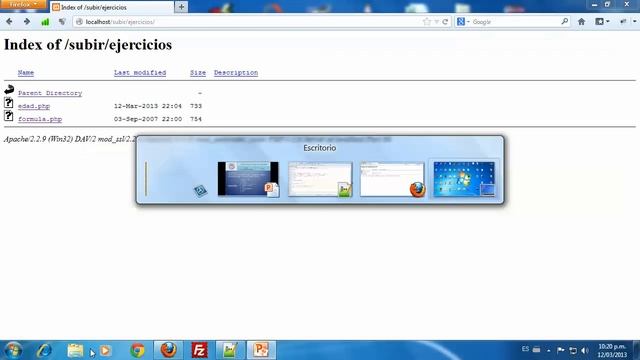Sort listing by Name column
This screenshot has width=640, height=360.
pyautogui.click(x=26, y=73)
